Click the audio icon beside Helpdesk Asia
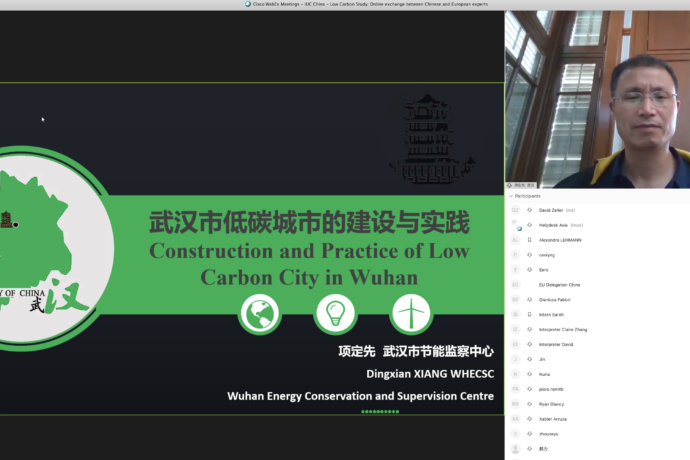The height and width of the screenshot is (460, 690). tap(529, 225)
